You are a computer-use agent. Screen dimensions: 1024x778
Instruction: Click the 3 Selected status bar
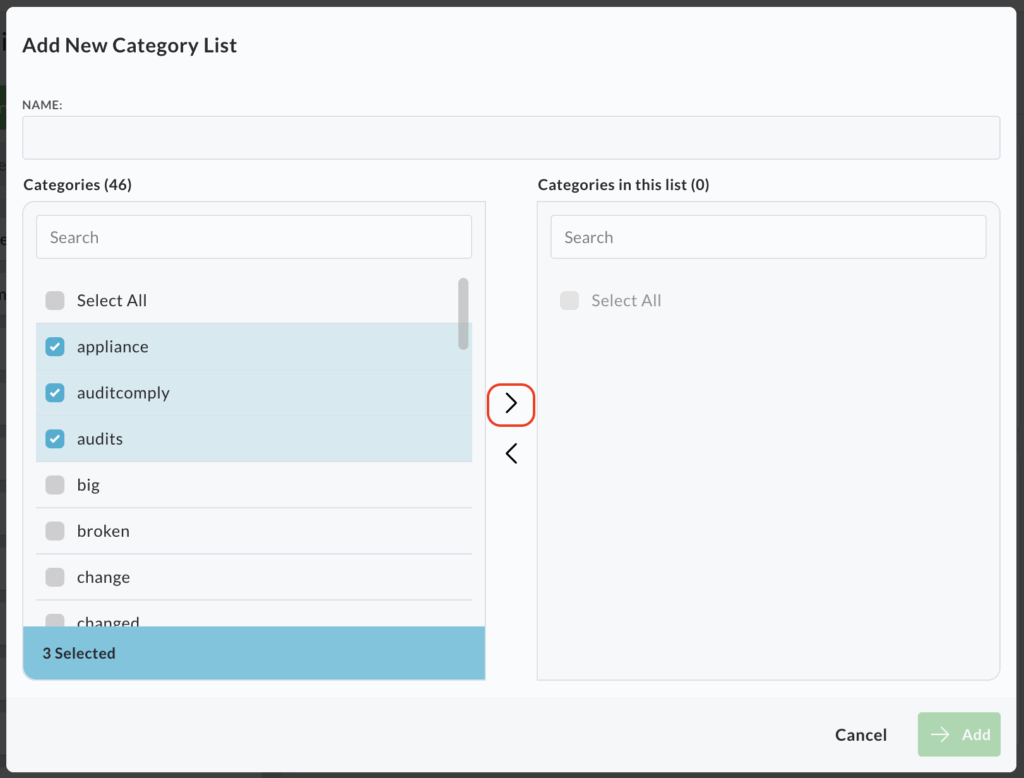[x=254, y=653]
